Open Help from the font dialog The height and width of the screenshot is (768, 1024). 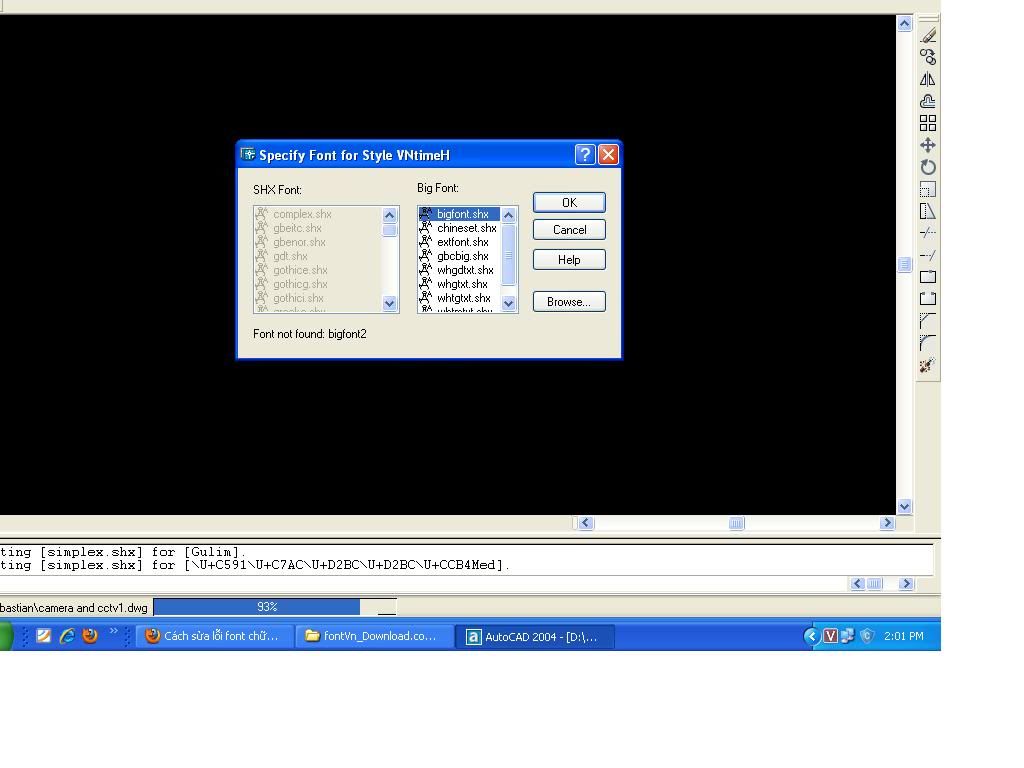pyautogui.click(x=569, y=260)
